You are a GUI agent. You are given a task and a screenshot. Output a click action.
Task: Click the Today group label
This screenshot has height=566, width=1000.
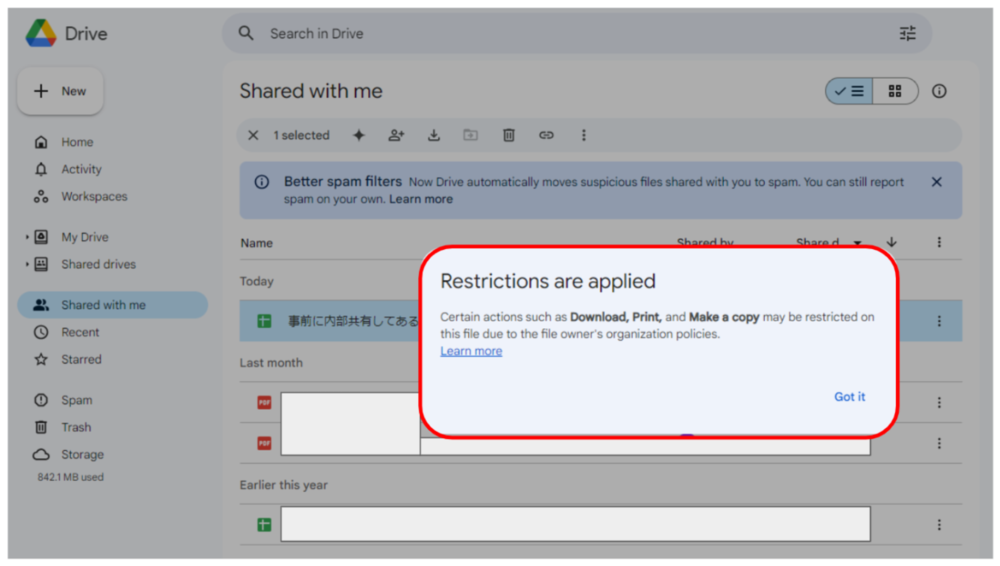tap(256, 281)
